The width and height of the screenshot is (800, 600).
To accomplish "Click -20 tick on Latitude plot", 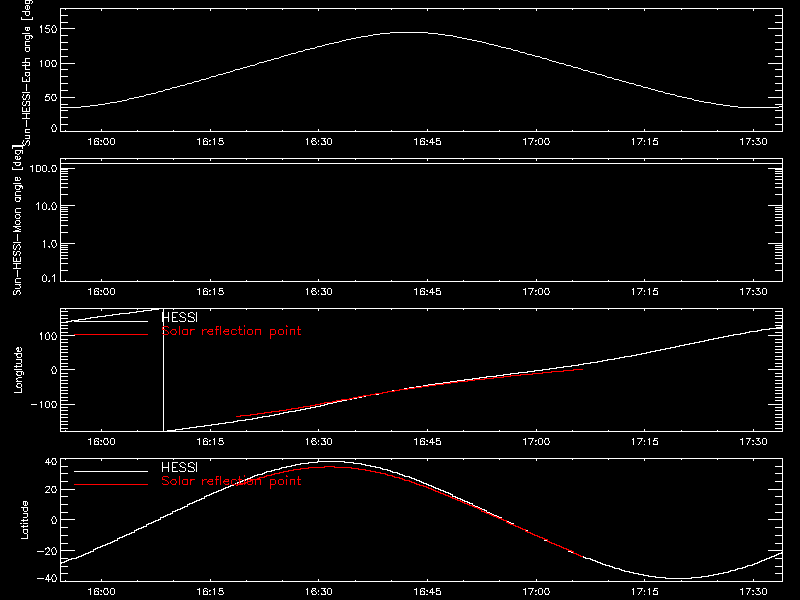I will pyautogui.click(x=47, y=551).
